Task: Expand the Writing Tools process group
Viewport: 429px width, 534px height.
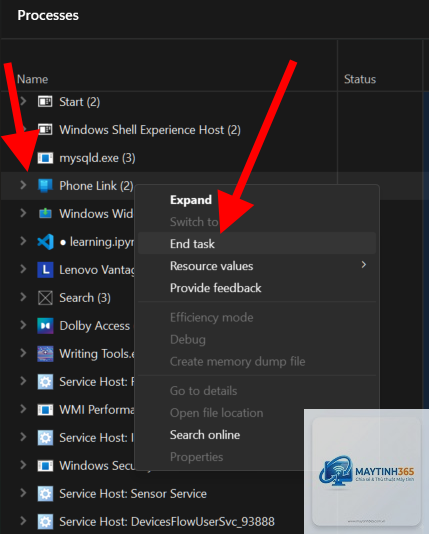Action: [23, 352]
